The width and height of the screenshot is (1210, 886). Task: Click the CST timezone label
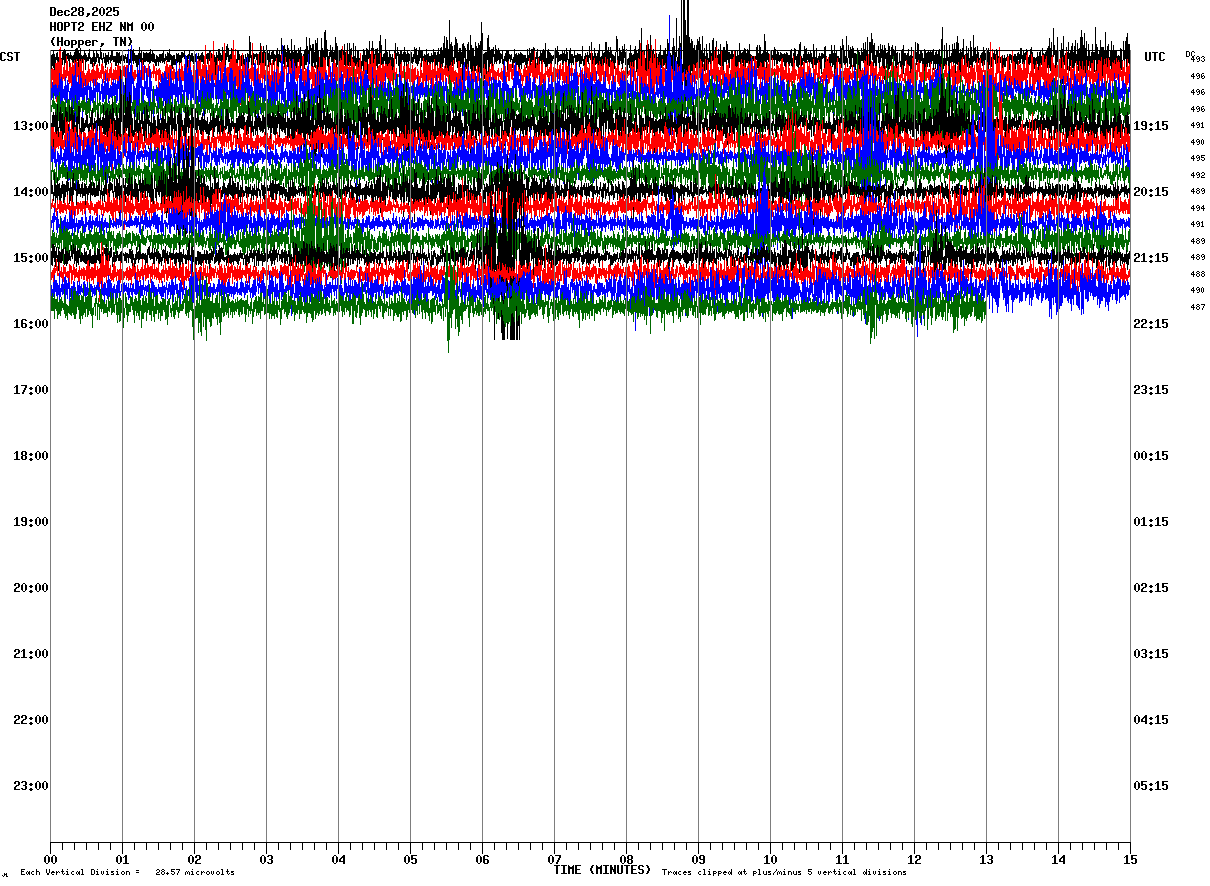tap(10, 57)
